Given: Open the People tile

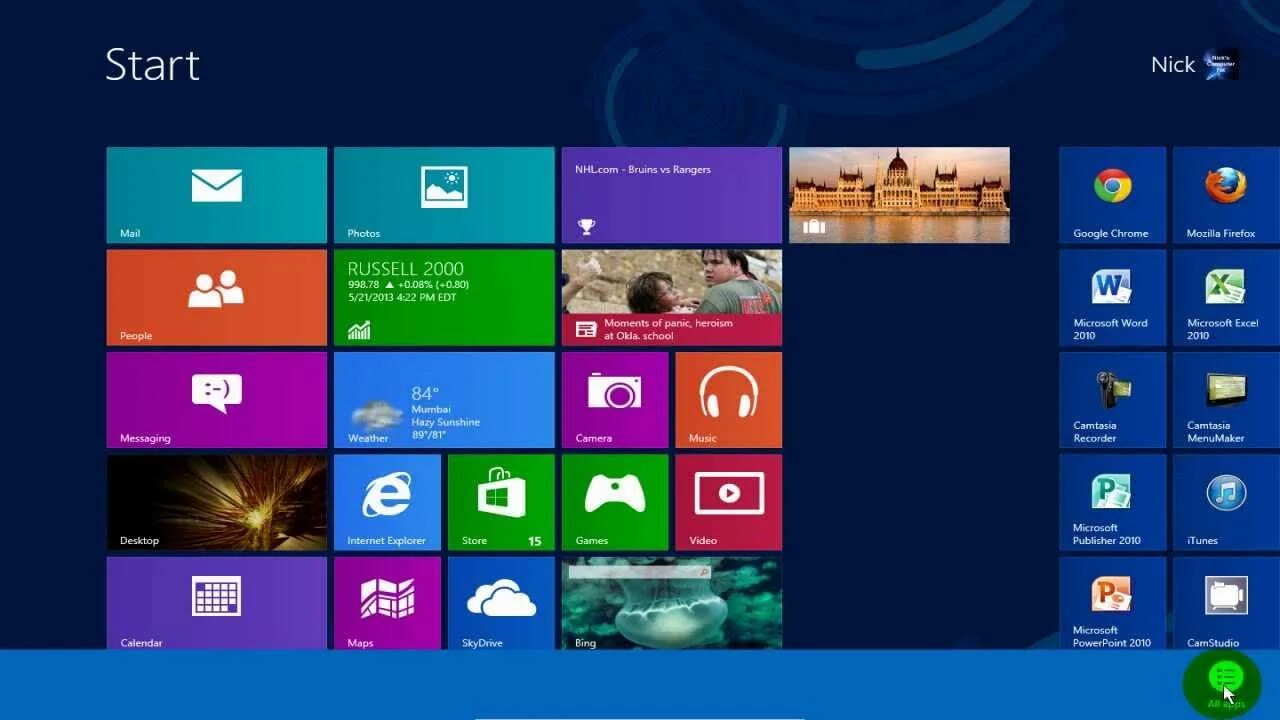Looking at the screenshot, I should [217, 297].
